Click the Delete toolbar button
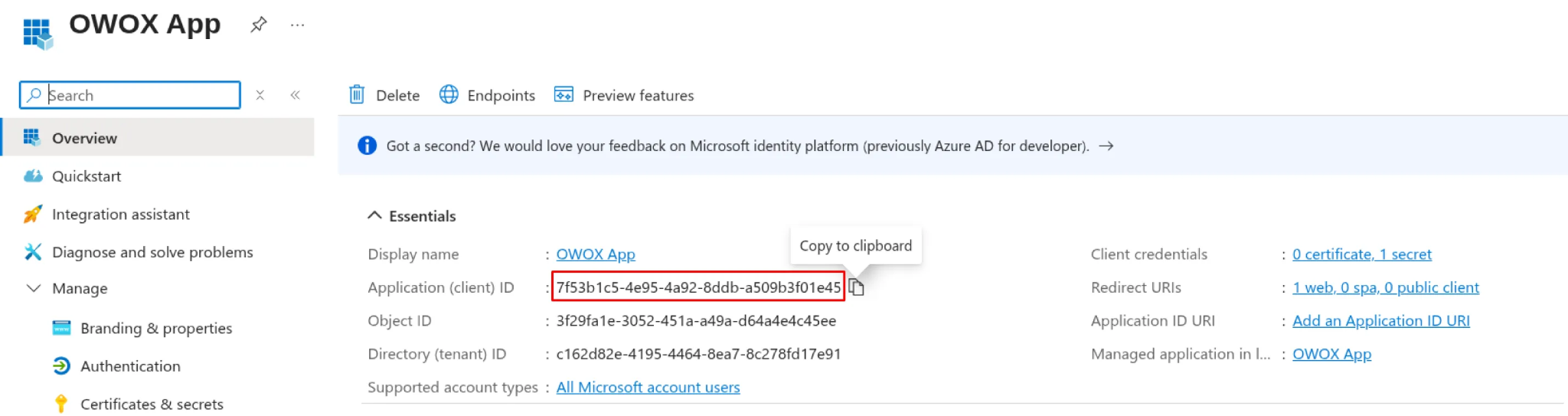This screenshot has width=1568, height=416. [384, 95]
